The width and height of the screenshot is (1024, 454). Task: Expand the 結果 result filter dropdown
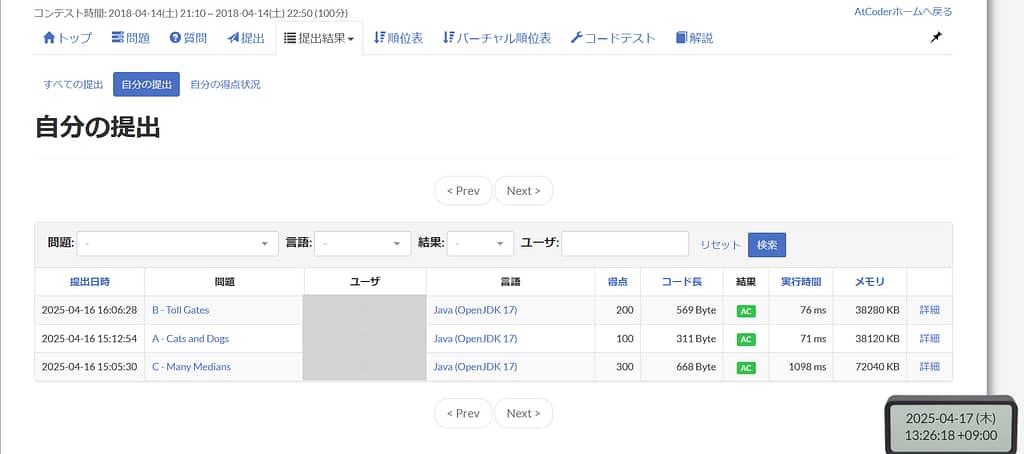[x=480, y=244]
